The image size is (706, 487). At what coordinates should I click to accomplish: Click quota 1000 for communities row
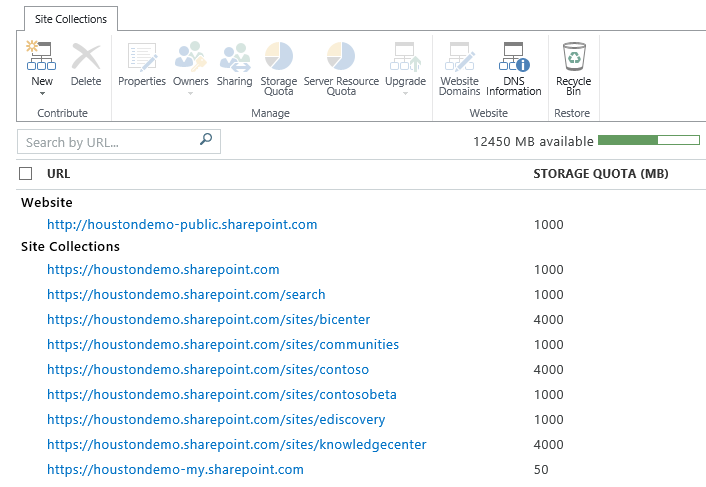click(548, 345)
